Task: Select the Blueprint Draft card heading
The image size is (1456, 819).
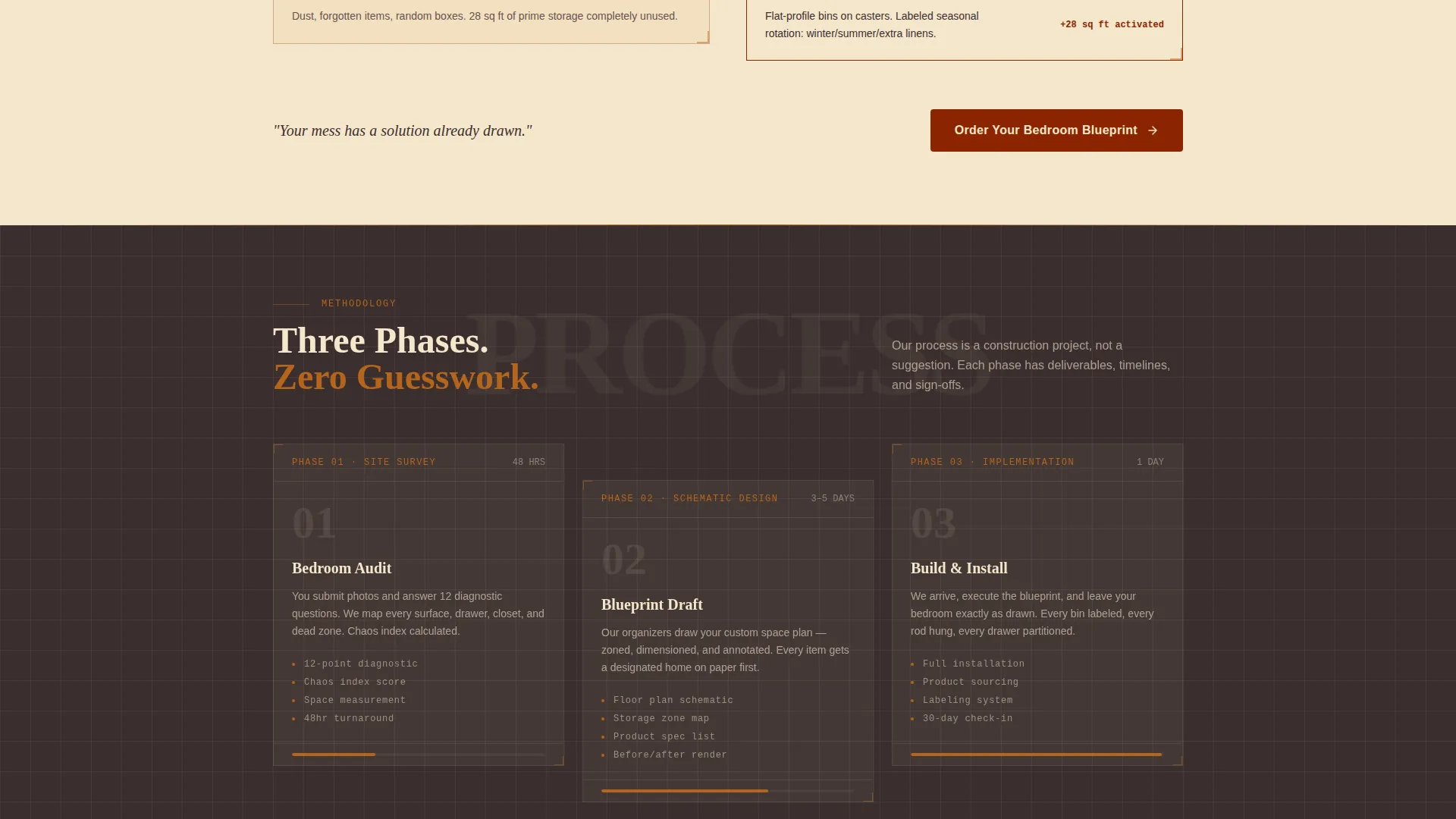Action: pyautogui.click(x=652, y=604)
